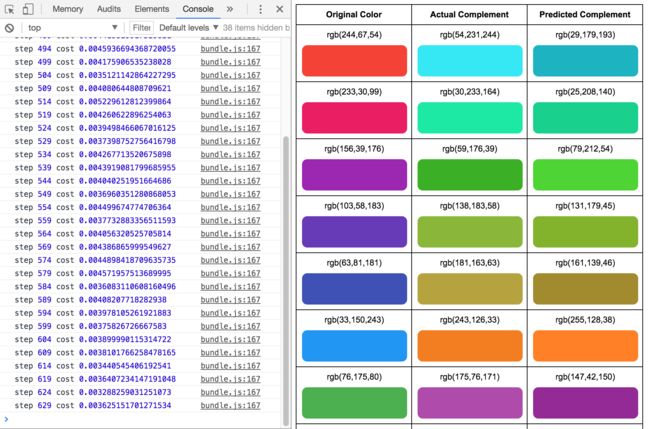Screen dimensions: 650x429
Task: Click the pink rgb(233,30,99) swatch
Action: tap(354, 118)
